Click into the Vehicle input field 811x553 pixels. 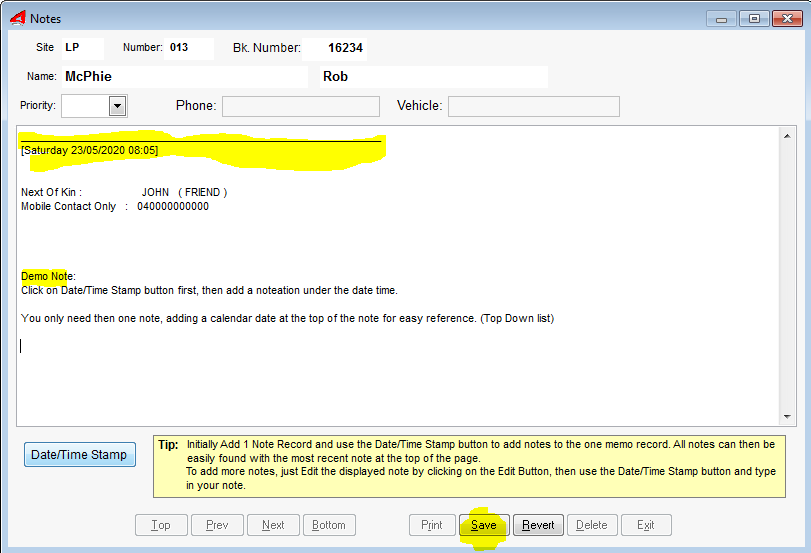click(534, 106)
